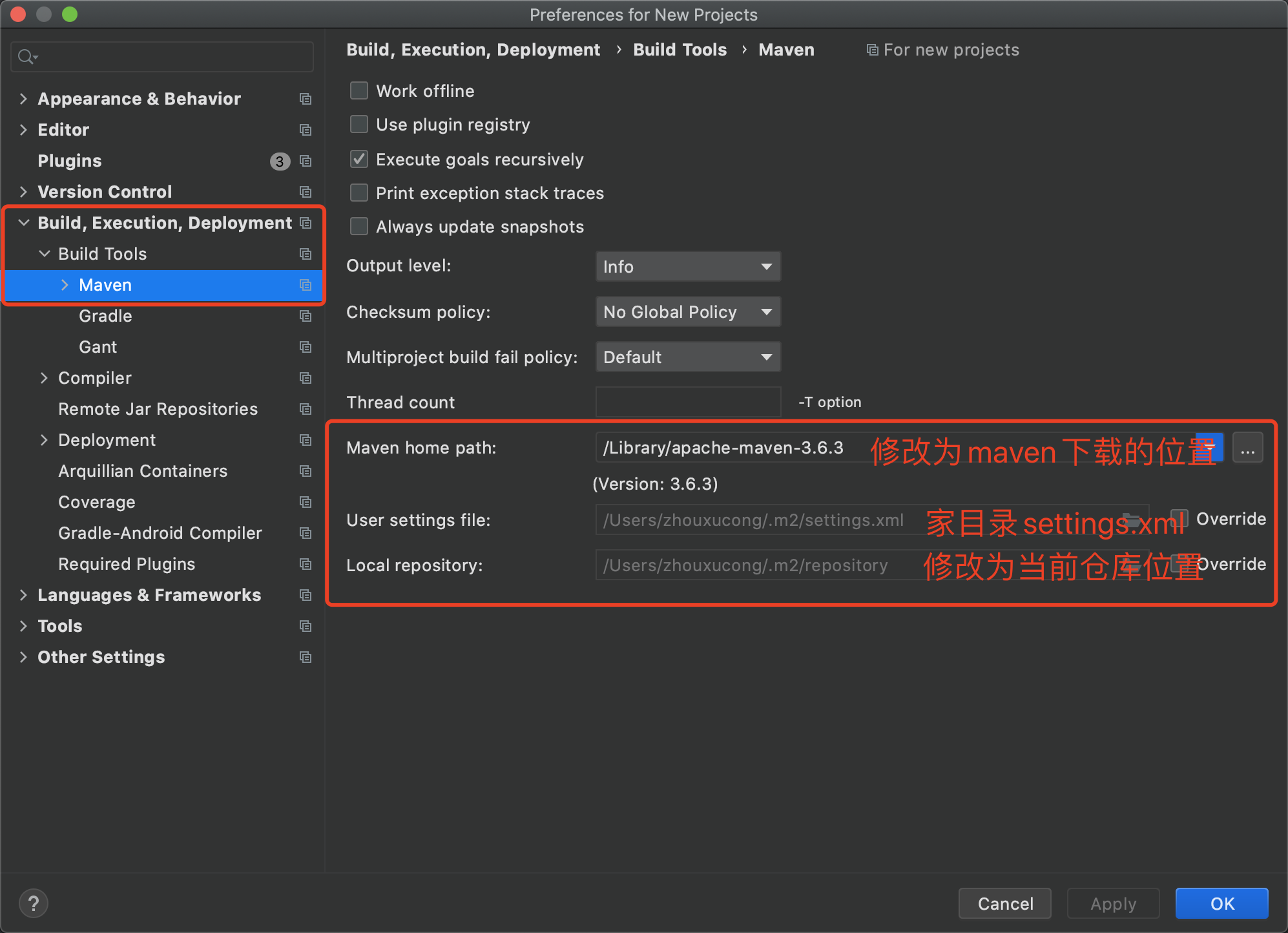
Task: Expand the Editor section
Action: (23, 130)
